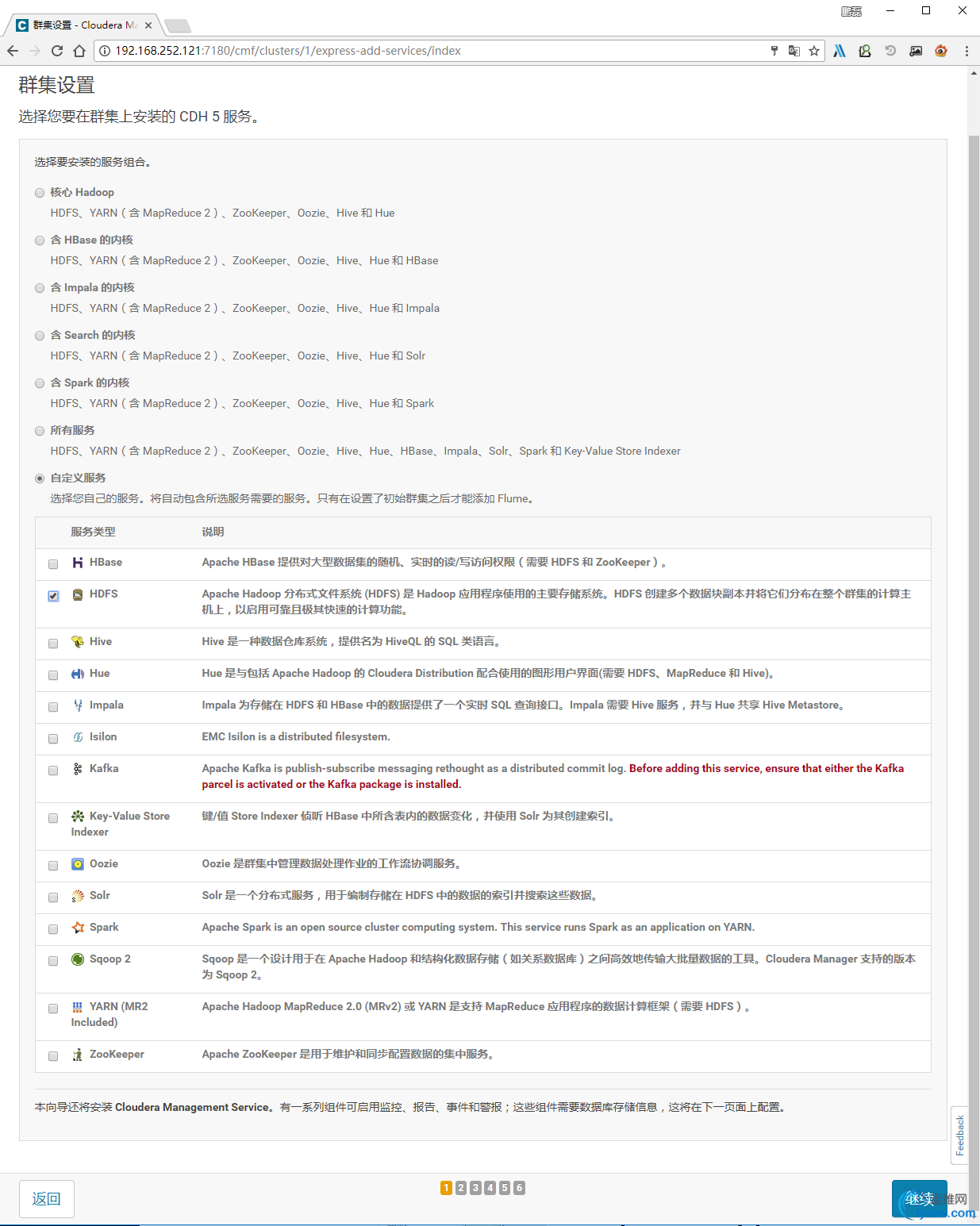Go back with browser back arrow

[x=13, y=51]
